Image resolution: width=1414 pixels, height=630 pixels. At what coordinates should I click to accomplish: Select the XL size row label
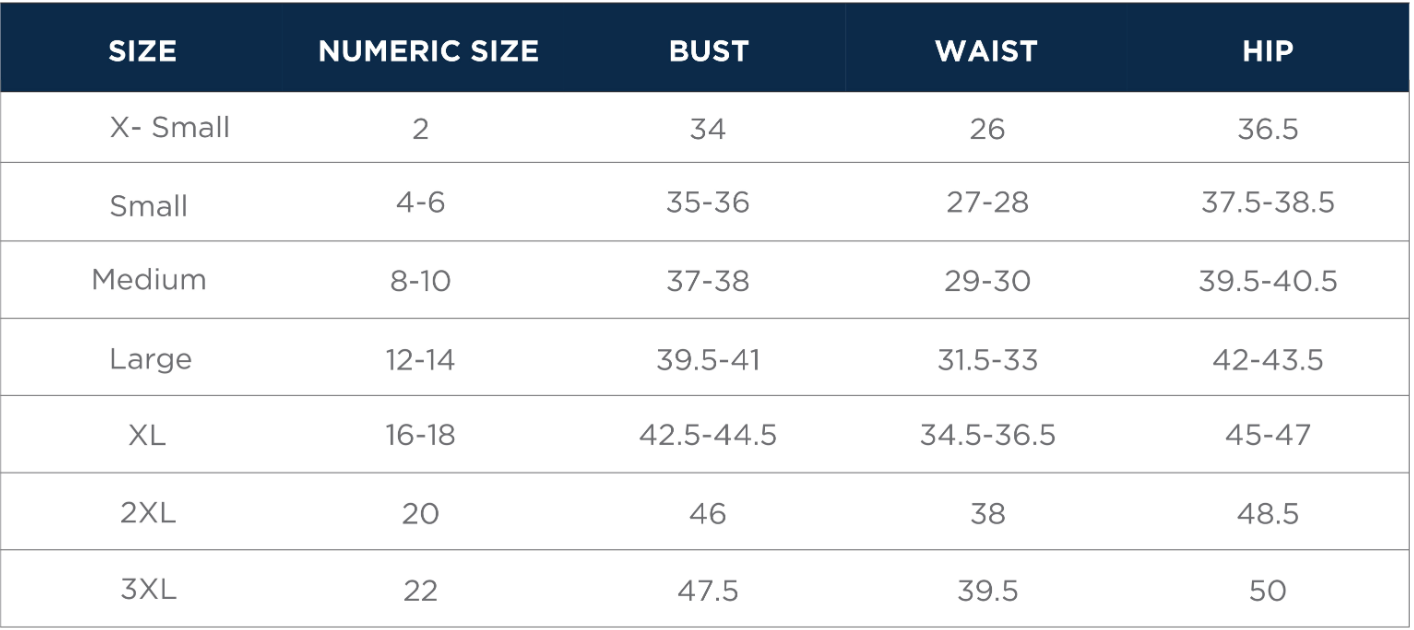point(147,435)
